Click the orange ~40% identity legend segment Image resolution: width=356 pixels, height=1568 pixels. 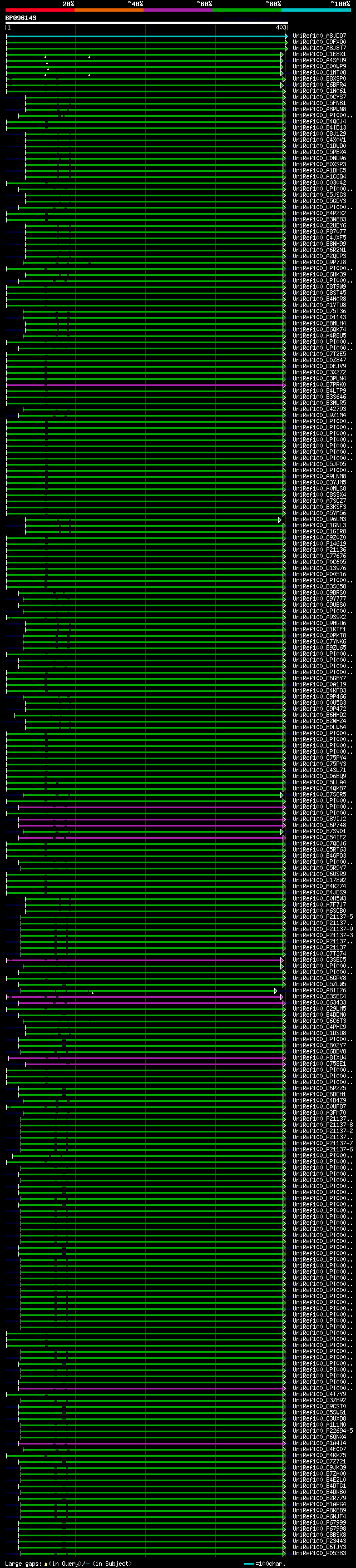109,10
